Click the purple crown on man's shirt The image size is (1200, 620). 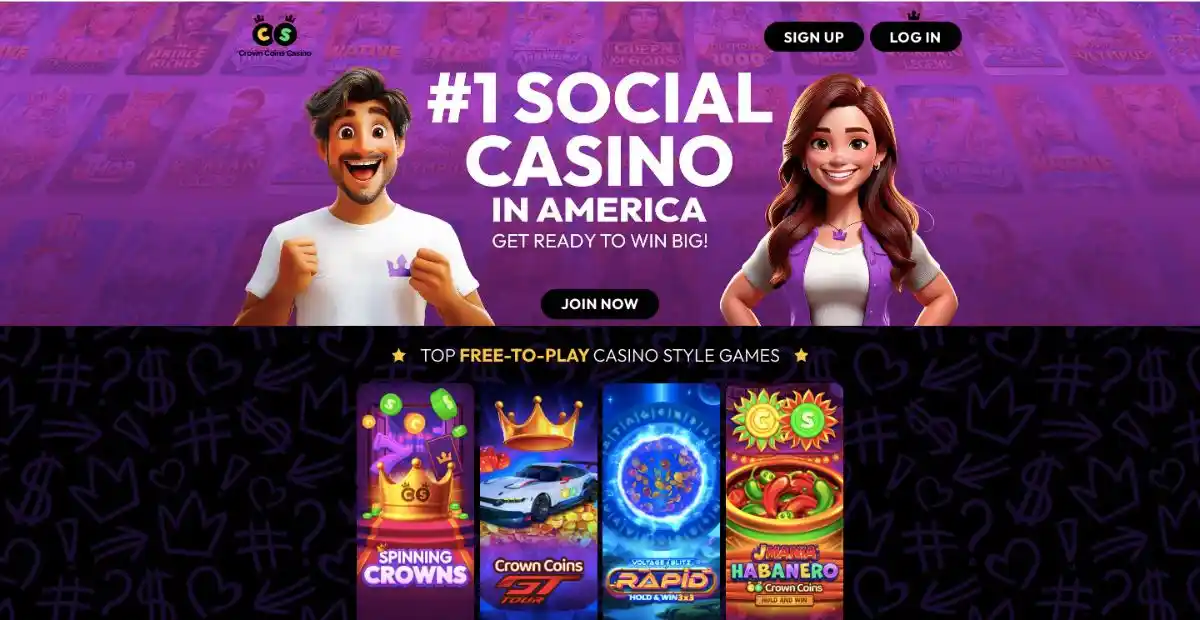tap(399, 265)
